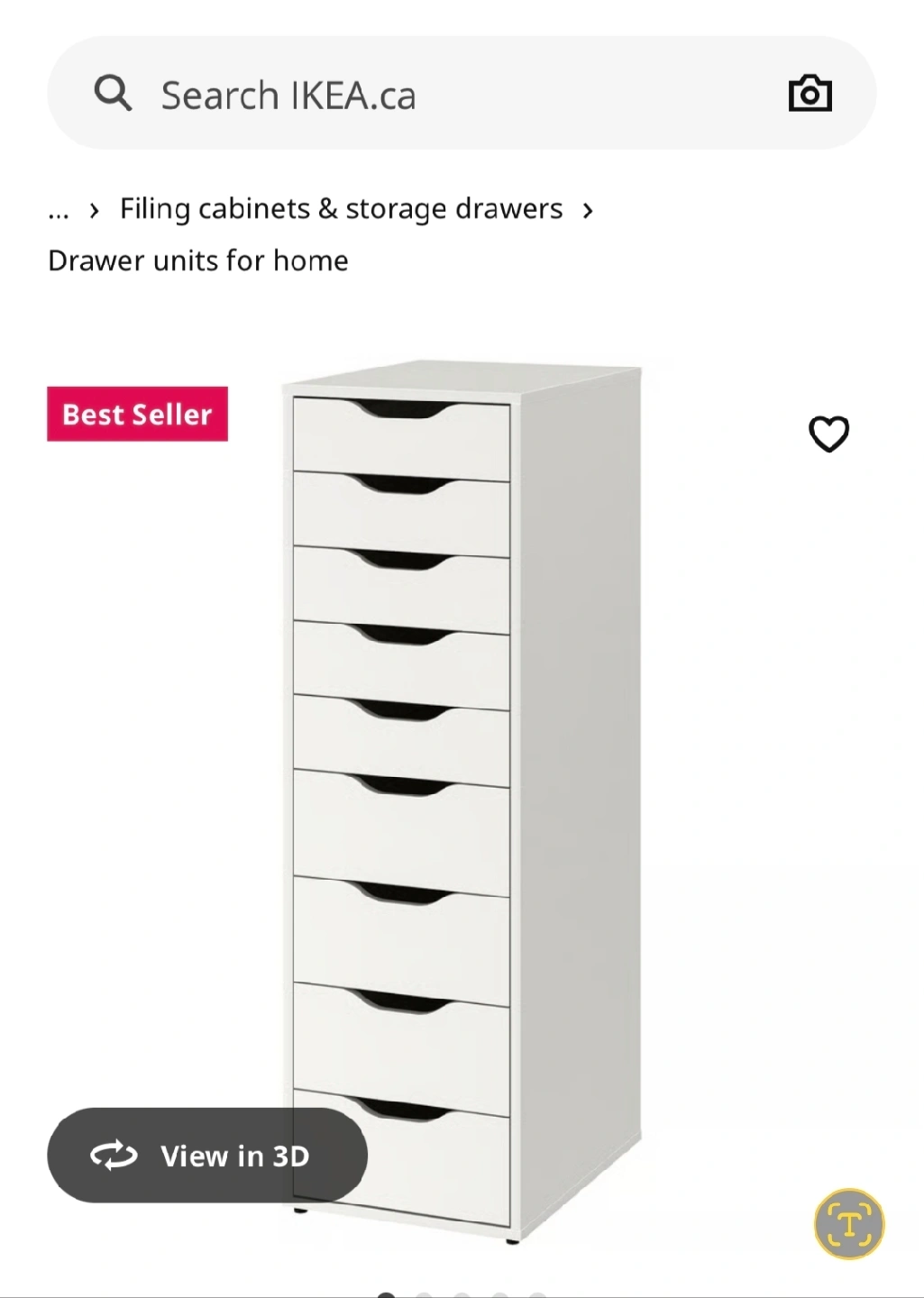This screenshot has height=1298, width=924.
Task: Open camera visual search
Action: point(810,93)
